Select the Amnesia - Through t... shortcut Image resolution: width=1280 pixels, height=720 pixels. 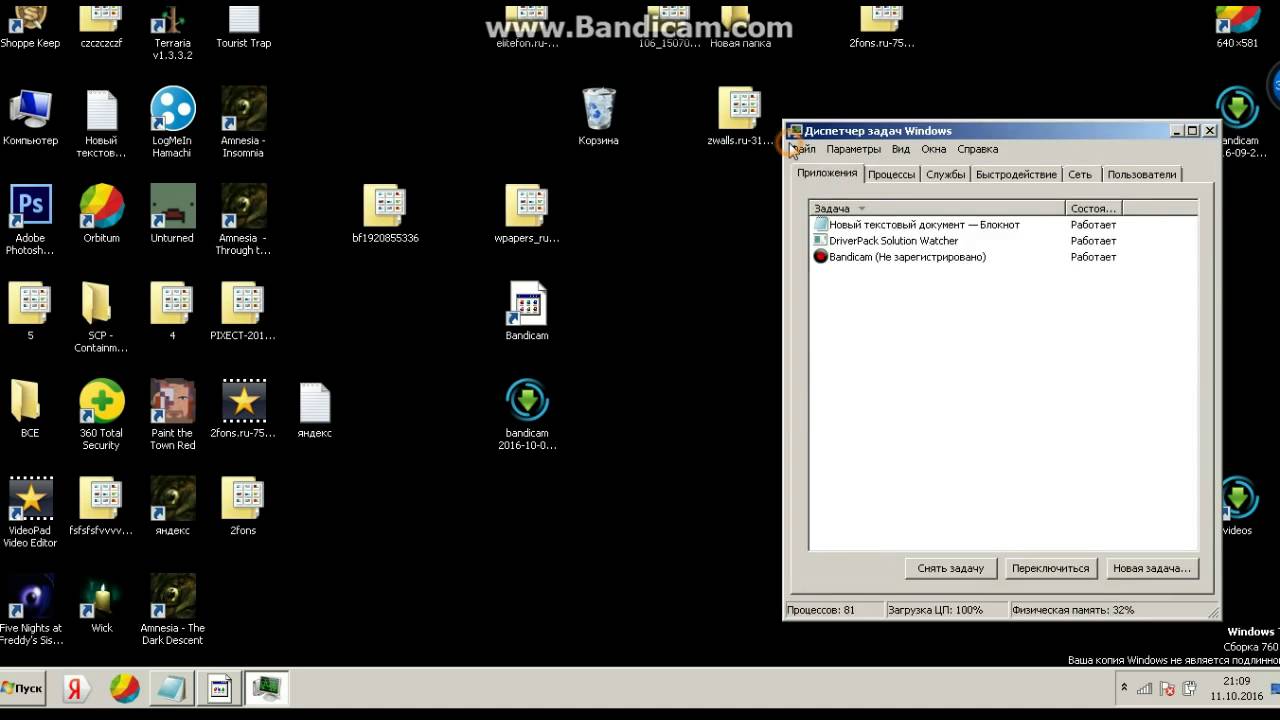tap(243, 220)
